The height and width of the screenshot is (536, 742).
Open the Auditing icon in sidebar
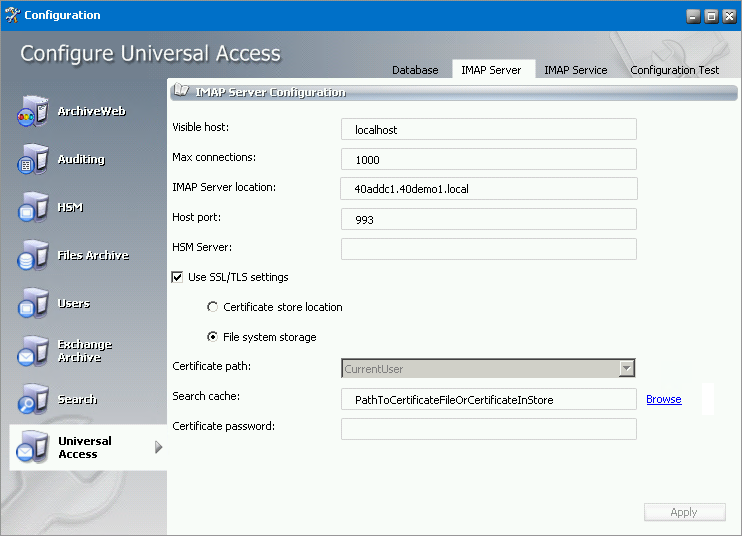pyautogui.click(x=33, y=160)
